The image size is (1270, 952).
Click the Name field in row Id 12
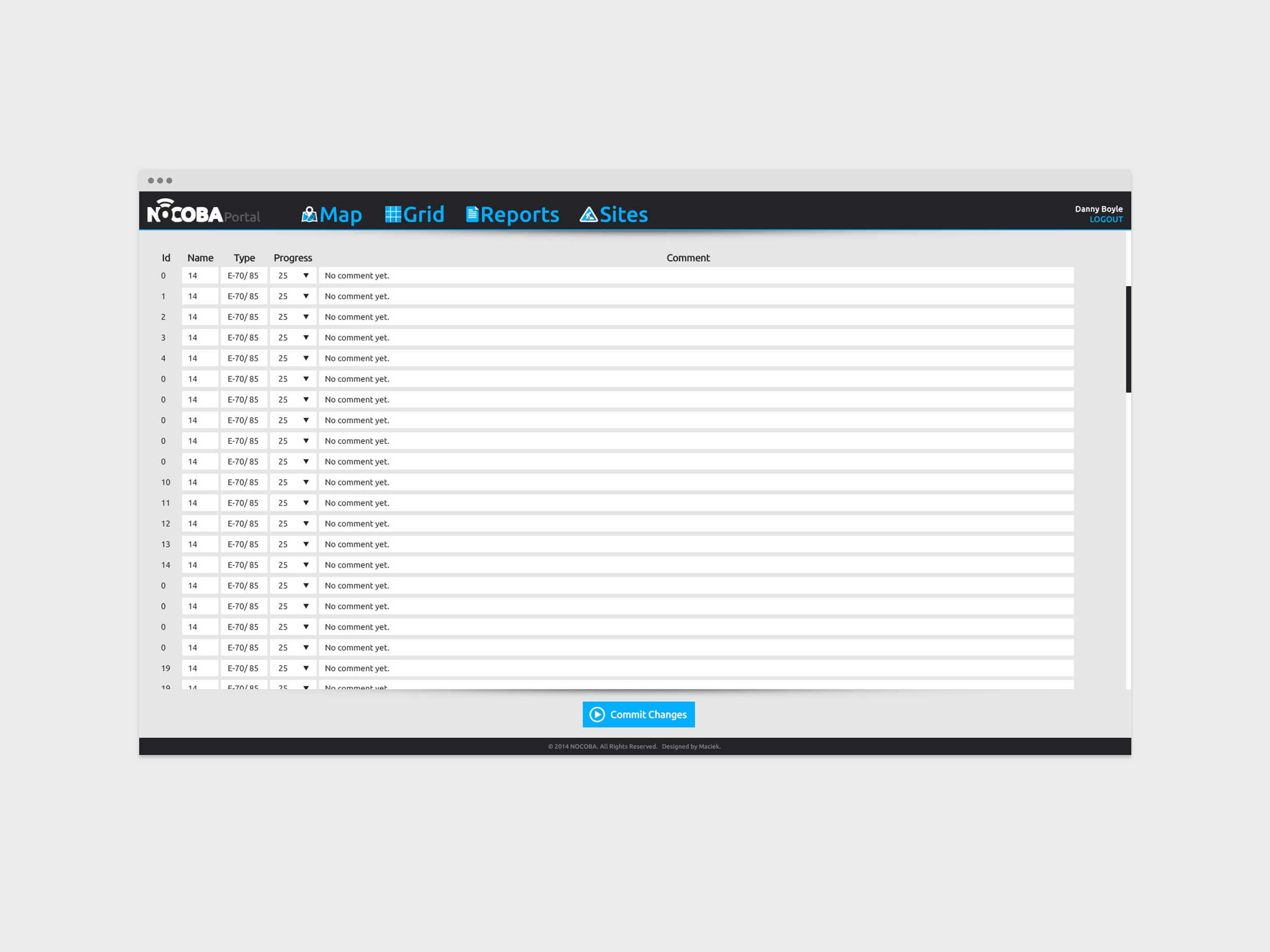click(200, 523)
